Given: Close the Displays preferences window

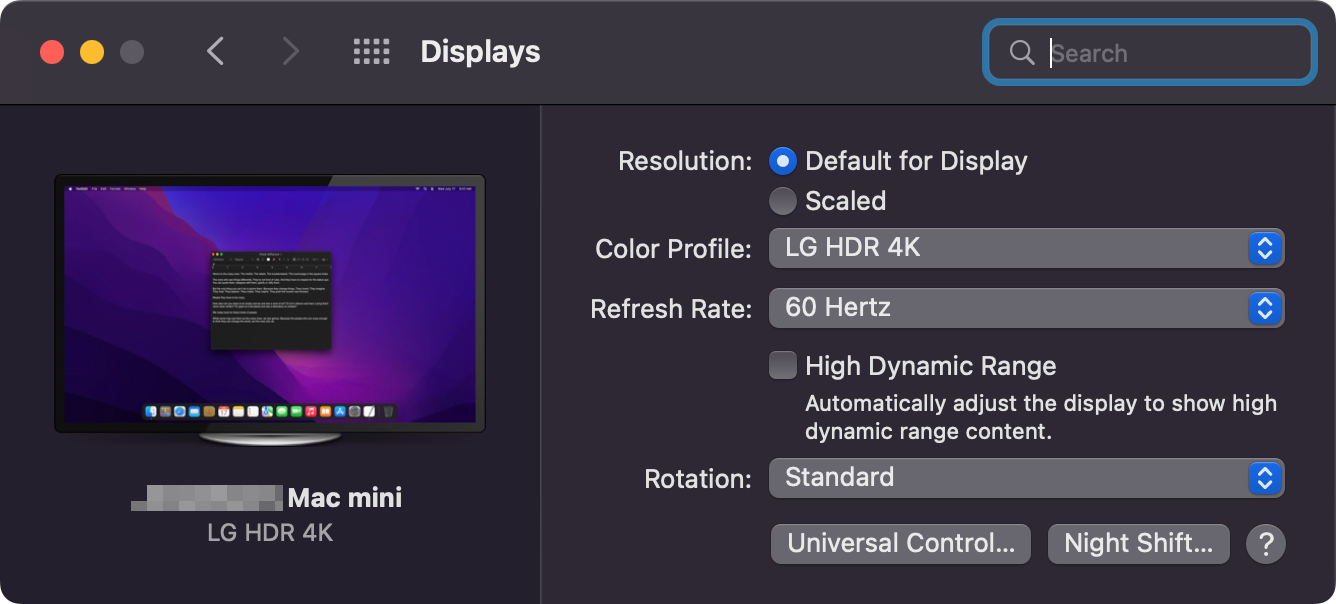Looking at the screenshot, I should point(52,52).
